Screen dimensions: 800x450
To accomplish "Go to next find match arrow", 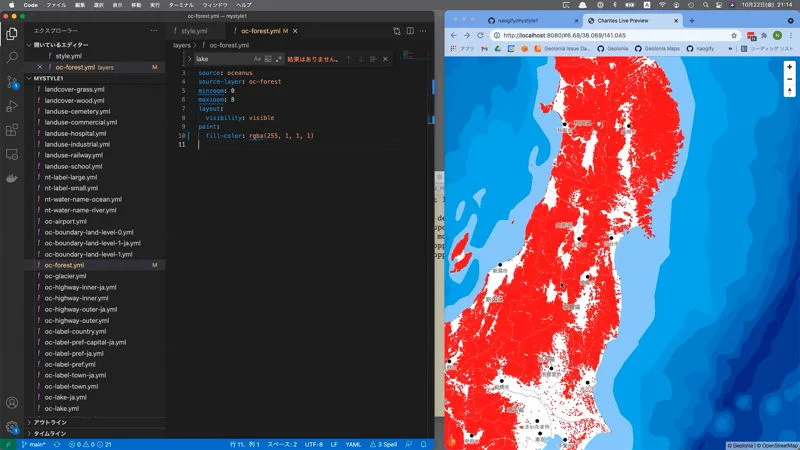I will pyautogui.click(x=361, y=59).
